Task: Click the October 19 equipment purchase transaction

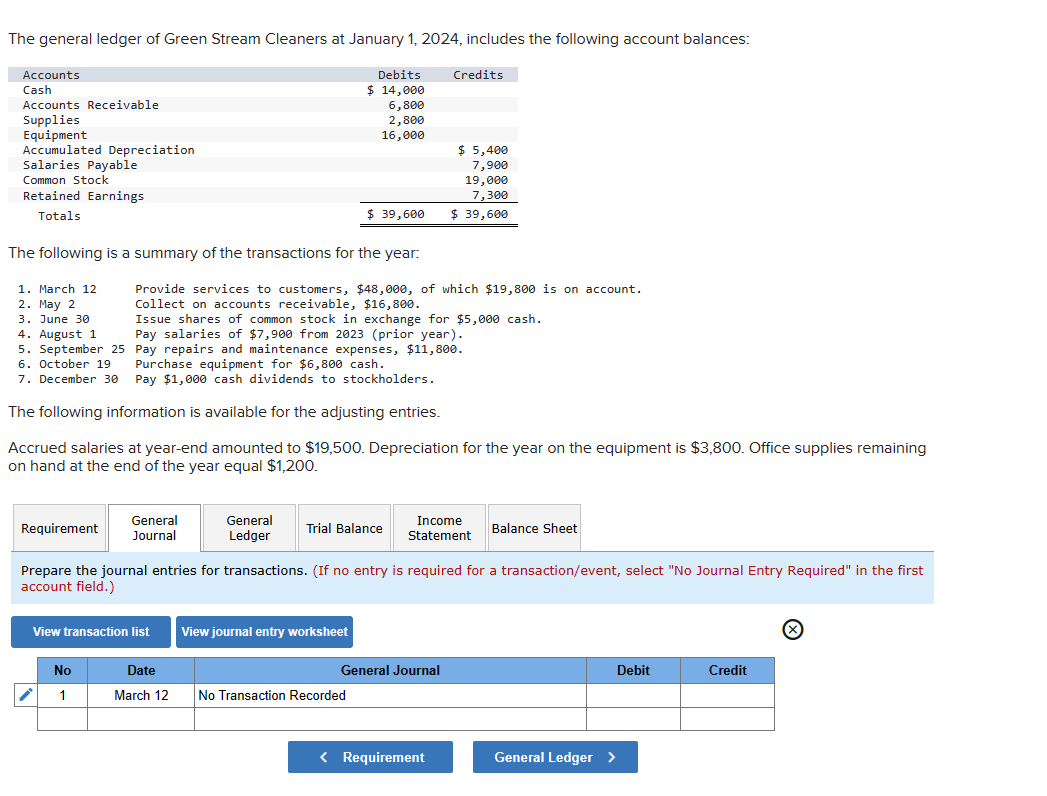Action: [x=202, y=364]
